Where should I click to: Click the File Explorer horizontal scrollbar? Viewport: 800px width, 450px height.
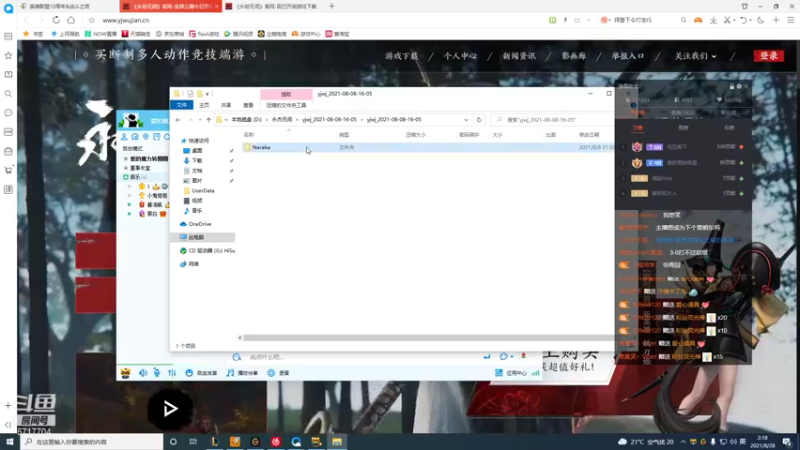pos(428,337)
